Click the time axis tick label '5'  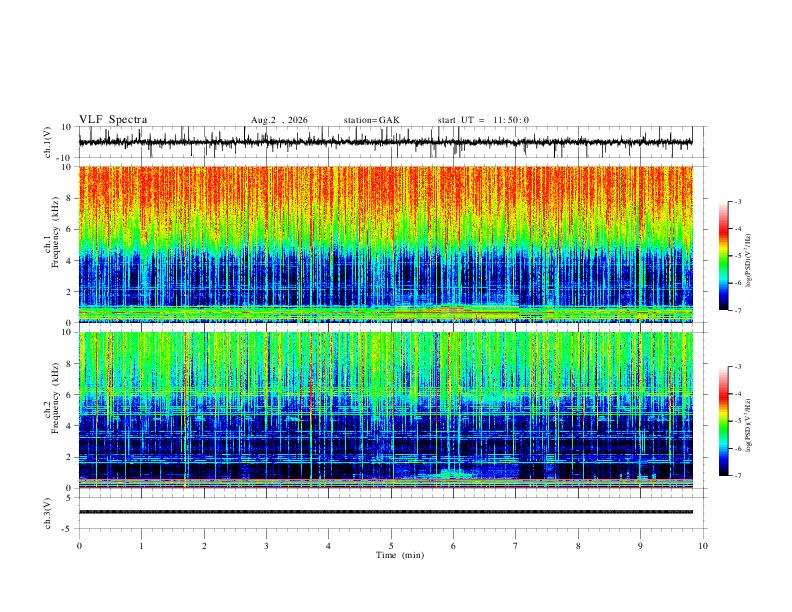[x=391, y=546]
